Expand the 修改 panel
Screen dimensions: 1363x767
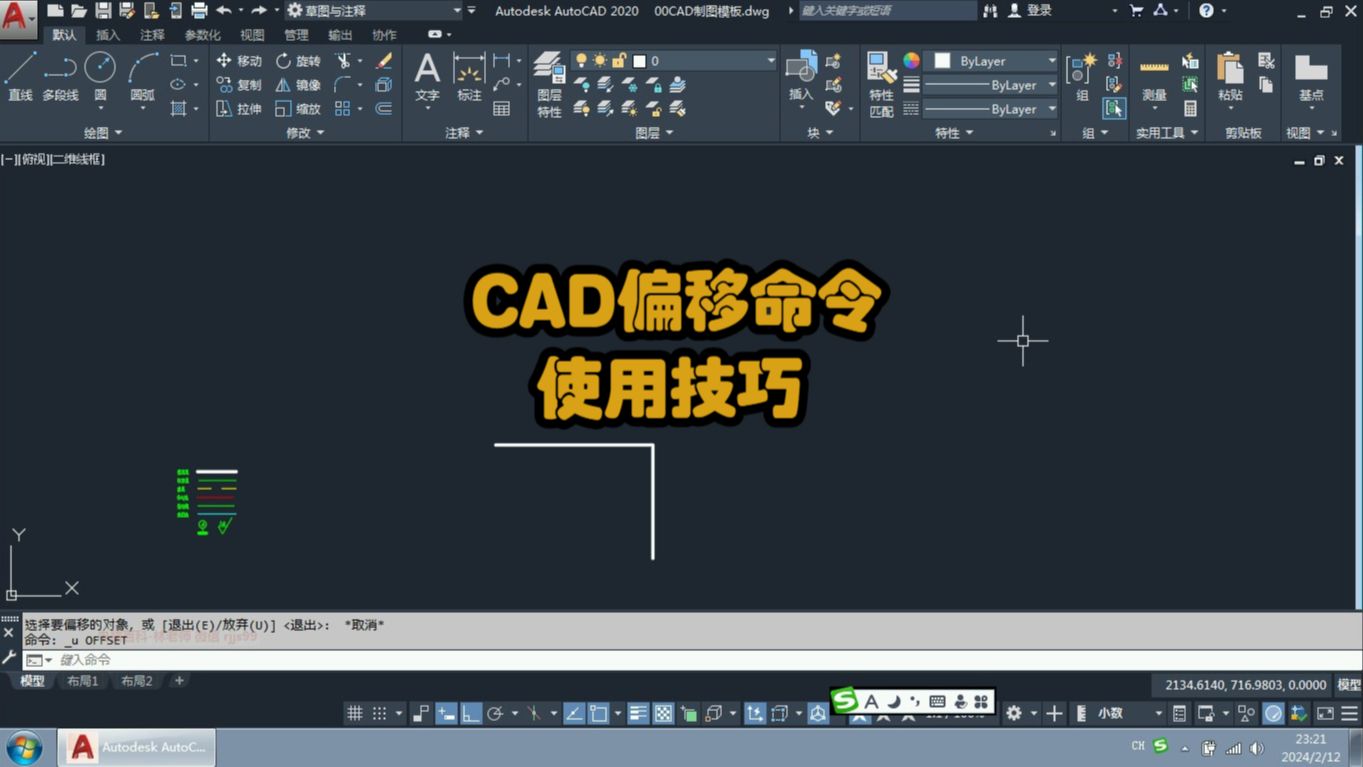click(305, 132)
